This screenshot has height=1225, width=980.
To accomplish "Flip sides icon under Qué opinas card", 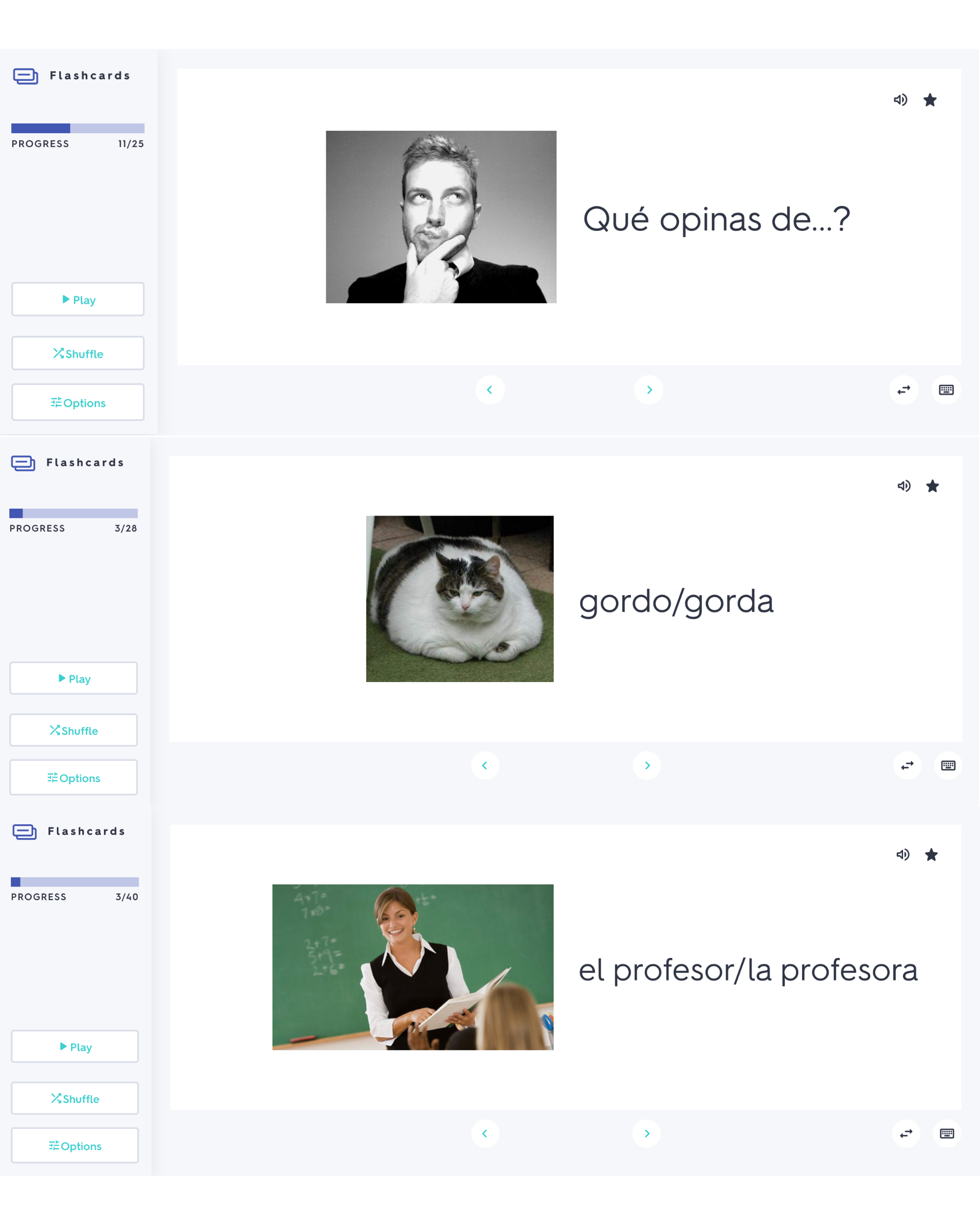I will (x=904, y=390).
